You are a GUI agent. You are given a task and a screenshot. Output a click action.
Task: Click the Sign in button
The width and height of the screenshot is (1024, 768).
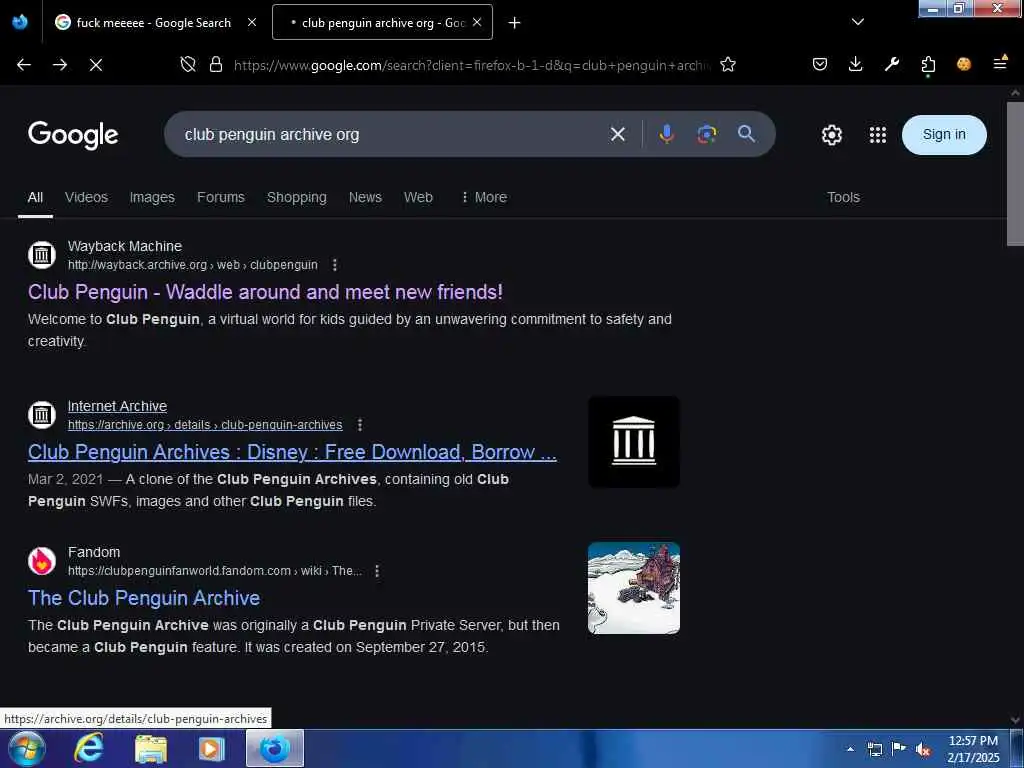click(944, 135)
